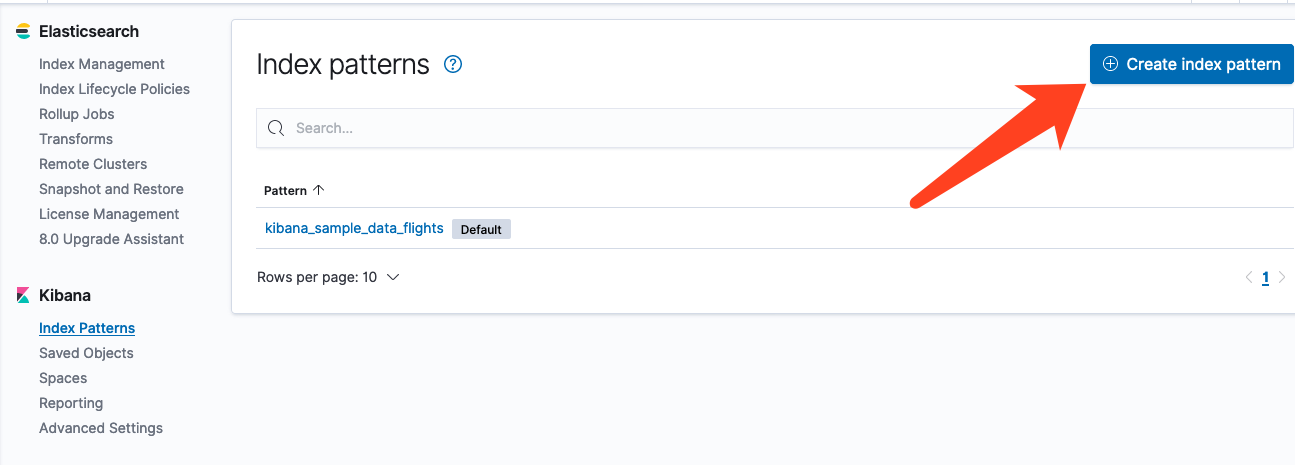Click the Elasticsearch logo icon

(x=23, y=32)
